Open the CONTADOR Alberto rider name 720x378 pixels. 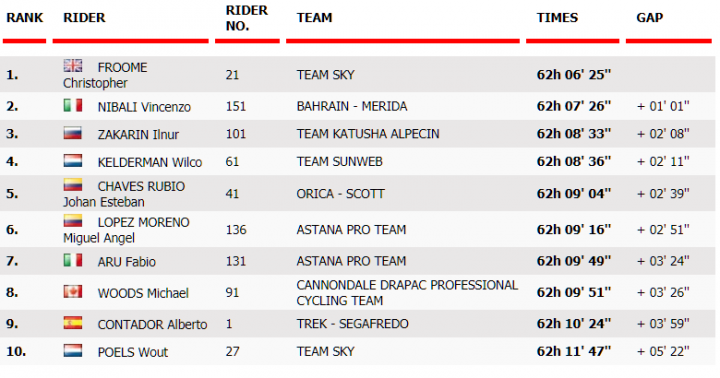152,324
